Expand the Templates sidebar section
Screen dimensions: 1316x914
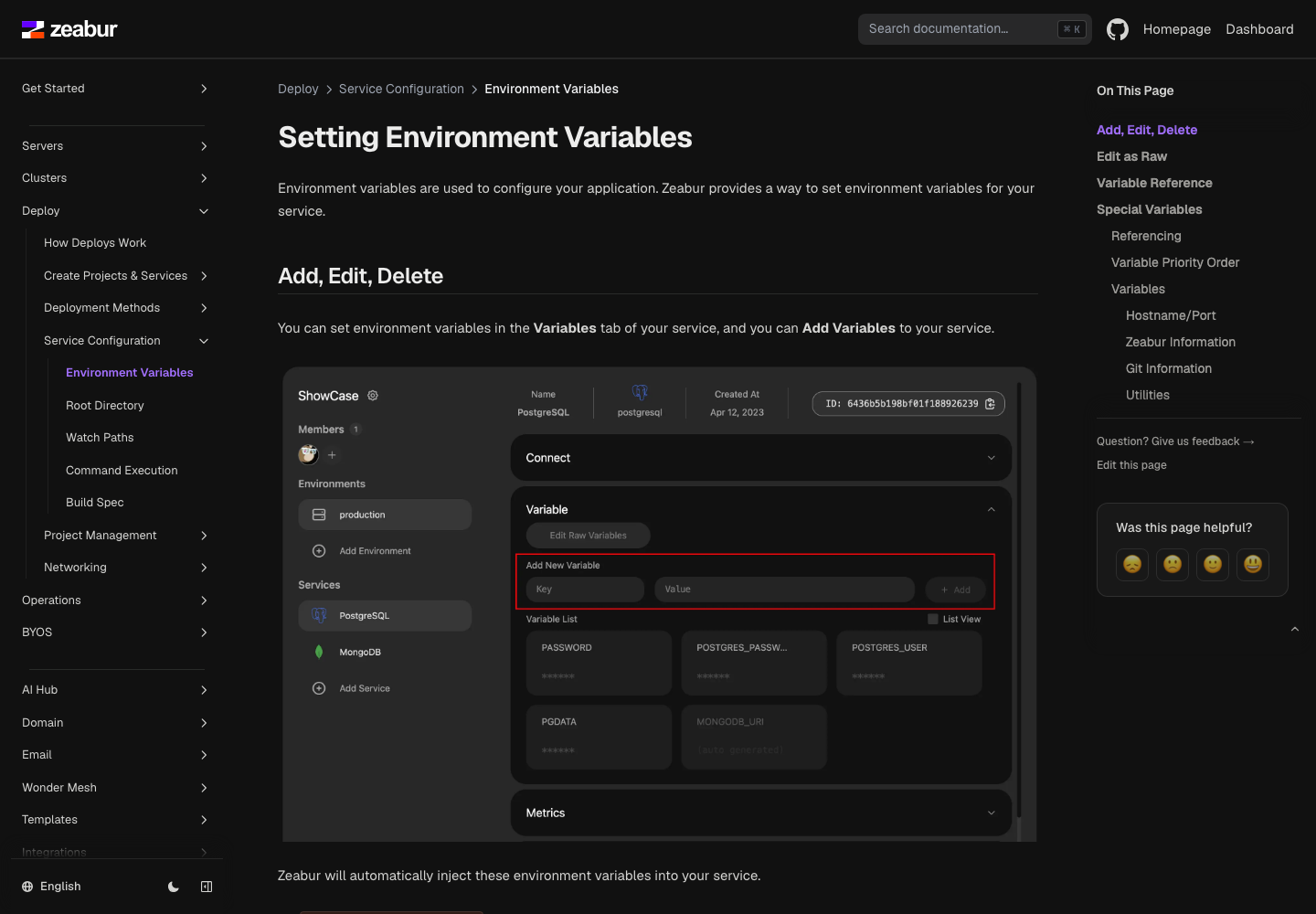tap(115, 820)
